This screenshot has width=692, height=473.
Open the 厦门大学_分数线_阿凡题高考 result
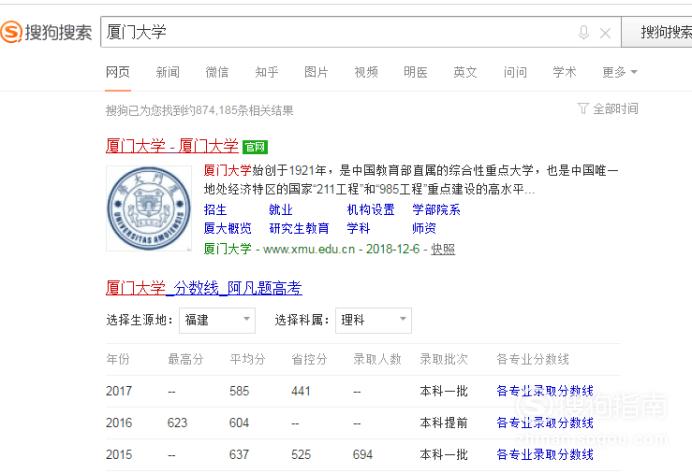[x=204, y=288]
